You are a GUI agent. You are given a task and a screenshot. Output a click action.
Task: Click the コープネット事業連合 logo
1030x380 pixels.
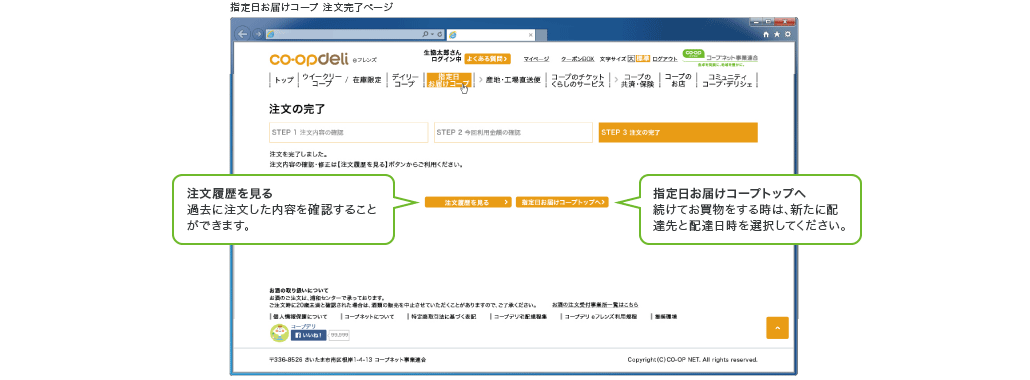click(x=721, y=57)
